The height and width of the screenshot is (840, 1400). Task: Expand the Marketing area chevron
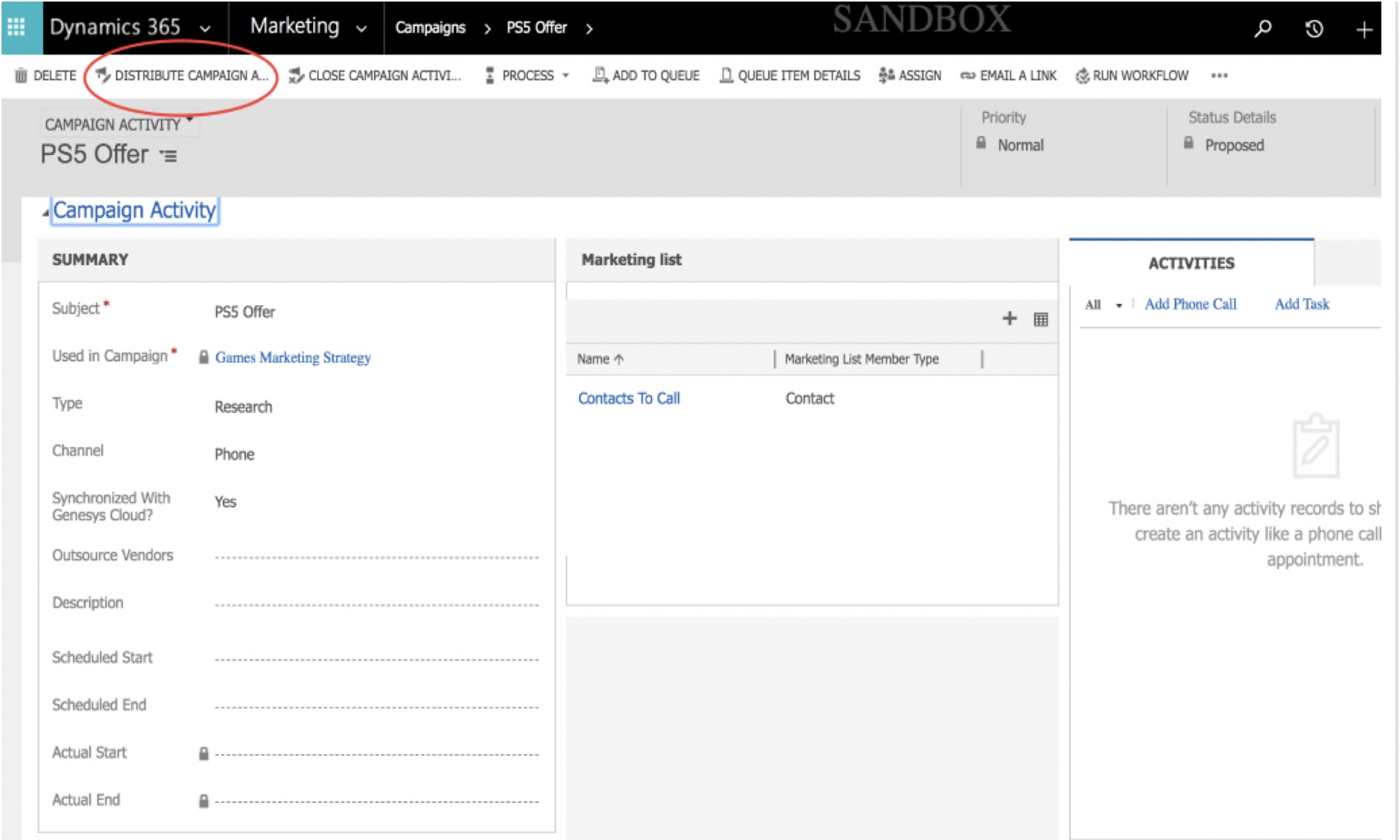(x=362, y=27)
